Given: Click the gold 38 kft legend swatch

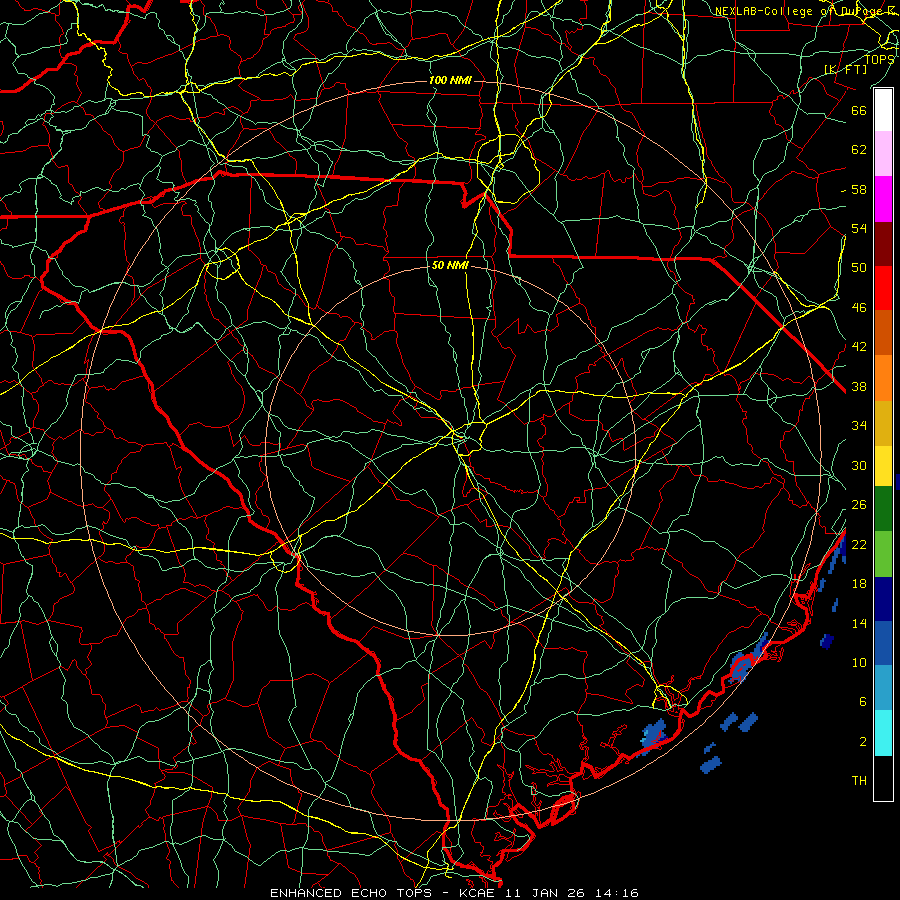Looking at the screenshot, I should coord(883,423).
